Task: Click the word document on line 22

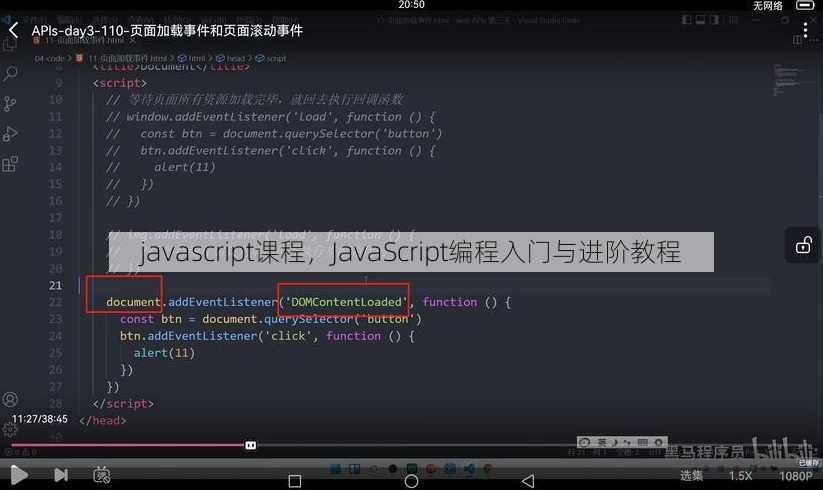Action: click(x=133, y=302)
